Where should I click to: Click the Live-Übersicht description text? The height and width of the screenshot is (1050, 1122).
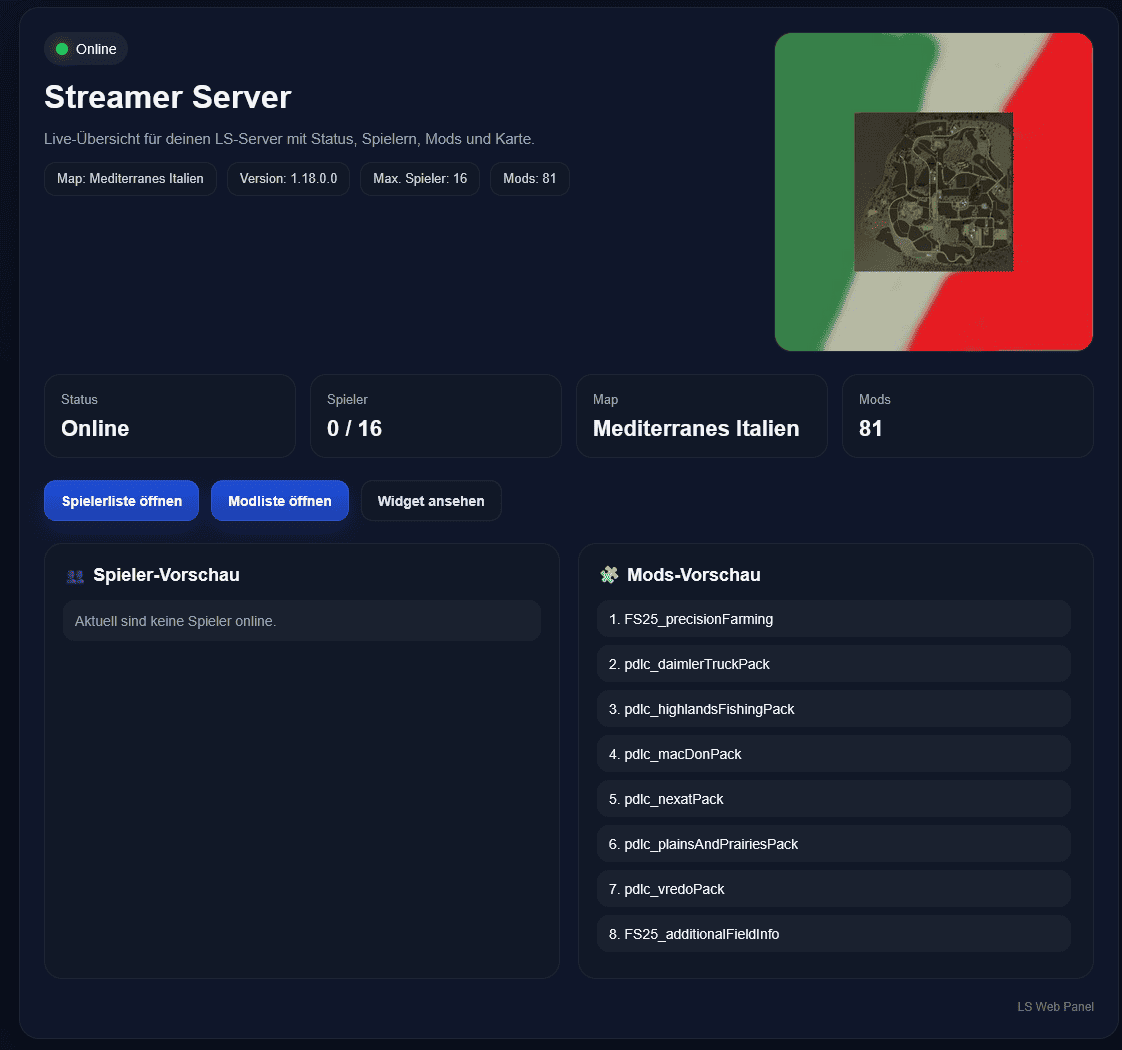tap(289, 139)
